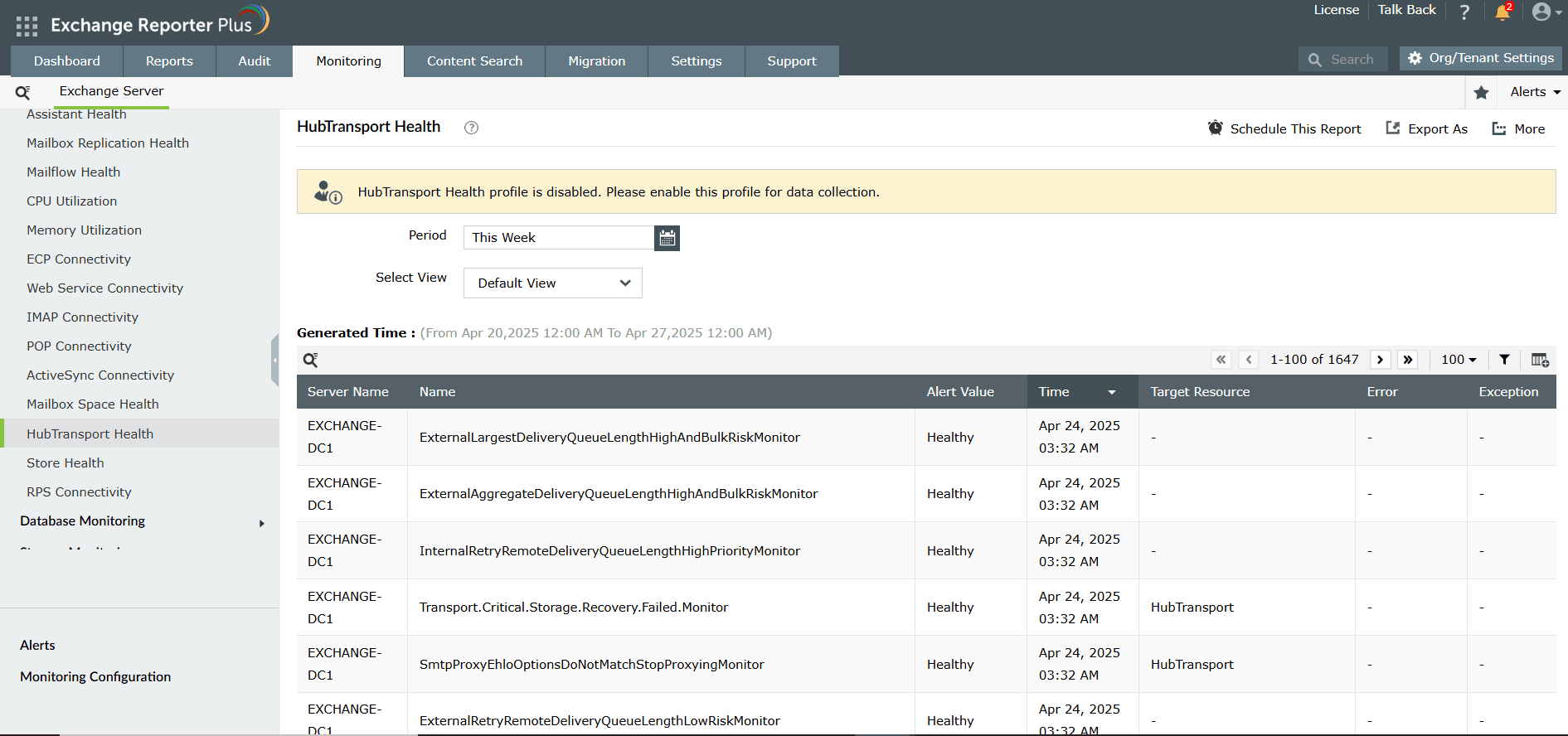Sort by the Time column
This screenshot has height=736, width=1568.
pos(1082,392)
